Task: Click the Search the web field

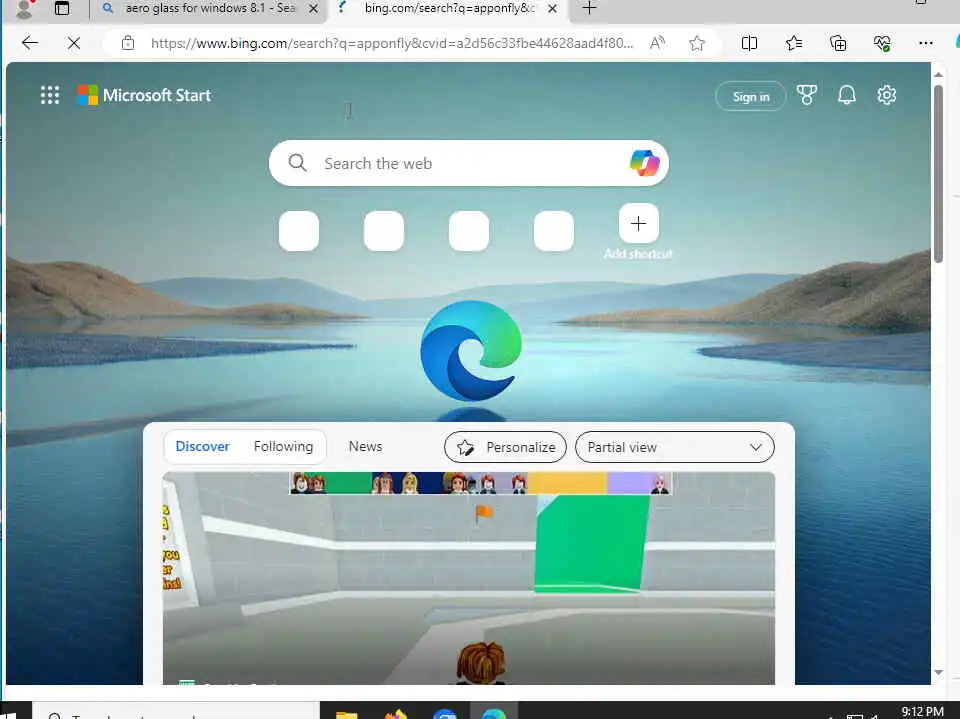Action: tap(468, 163)
